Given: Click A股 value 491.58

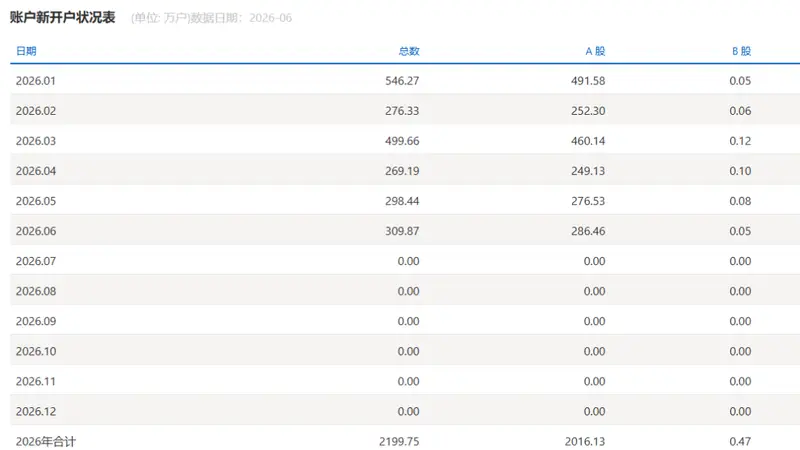Looking at the screenshot, I should [x=588, y=81].
